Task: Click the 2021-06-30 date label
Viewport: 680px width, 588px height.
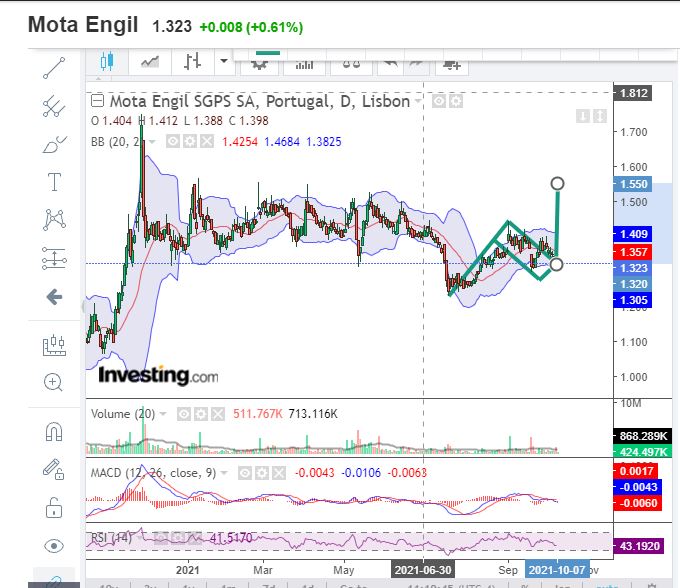Action: (x=423, y=569)
